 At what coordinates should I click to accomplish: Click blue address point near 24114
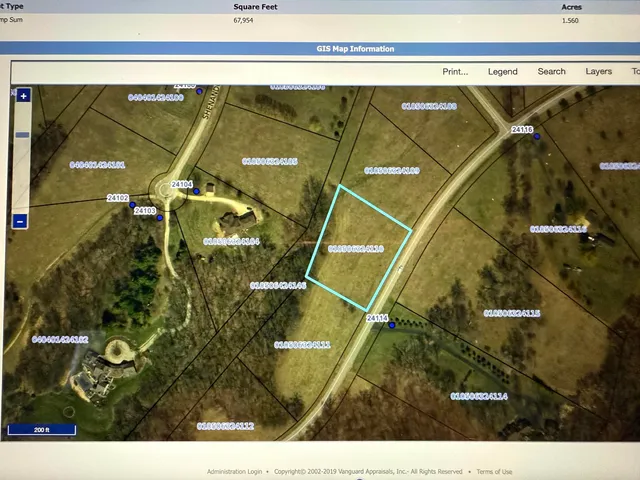pos(392,325)
